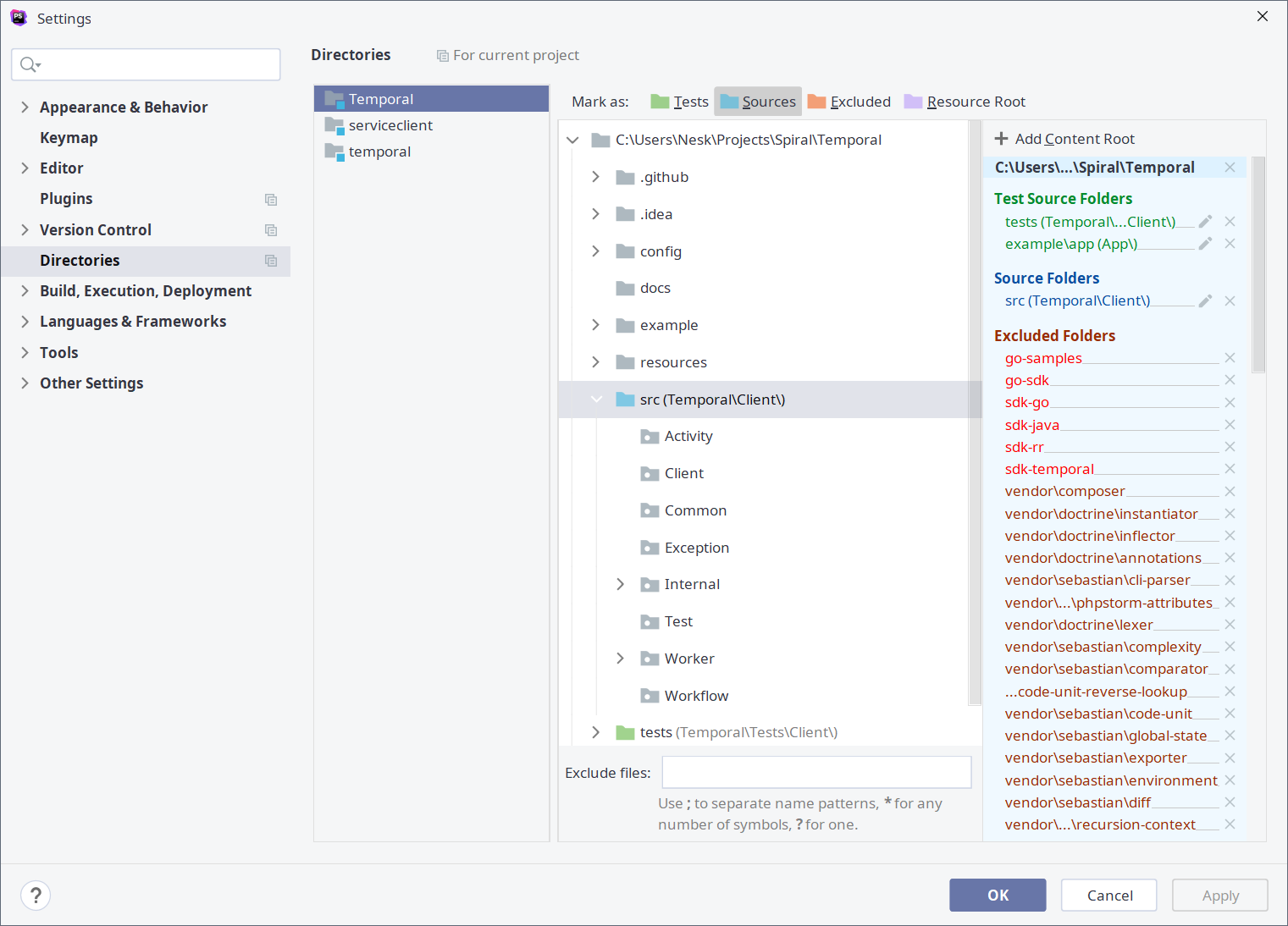Screen dimensions: 1288x926
Task: Select the Workflow folder in tree
Action: tap(684, 696)
